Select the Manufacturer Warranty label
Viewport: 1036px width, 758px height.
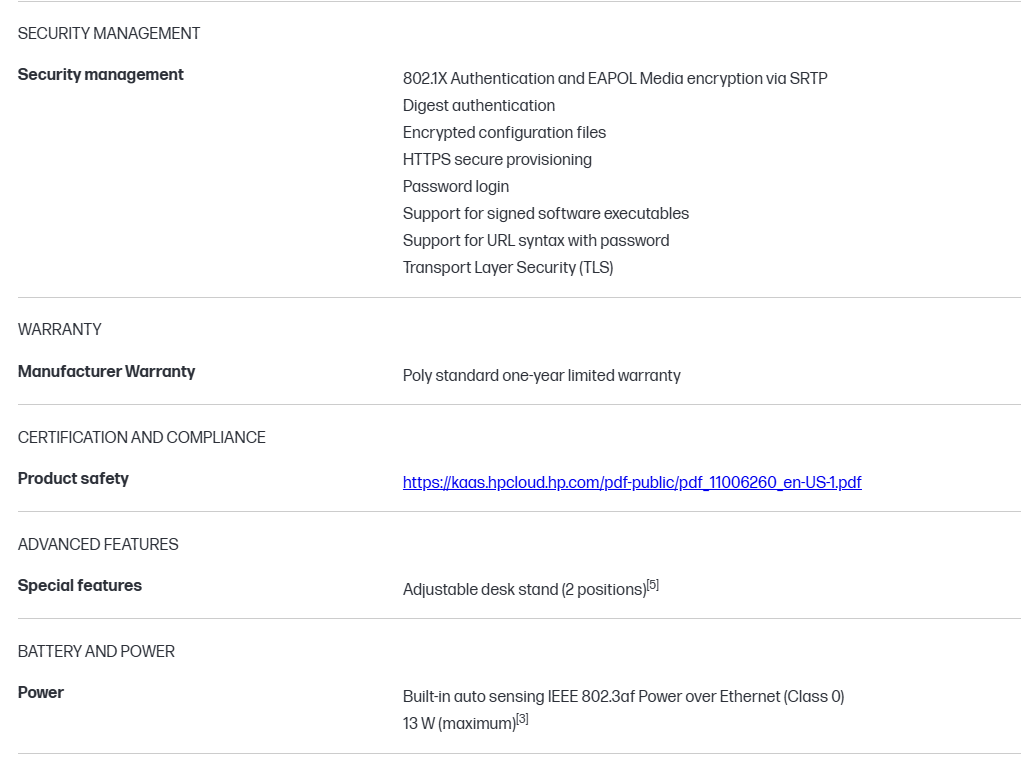point(106,371)
